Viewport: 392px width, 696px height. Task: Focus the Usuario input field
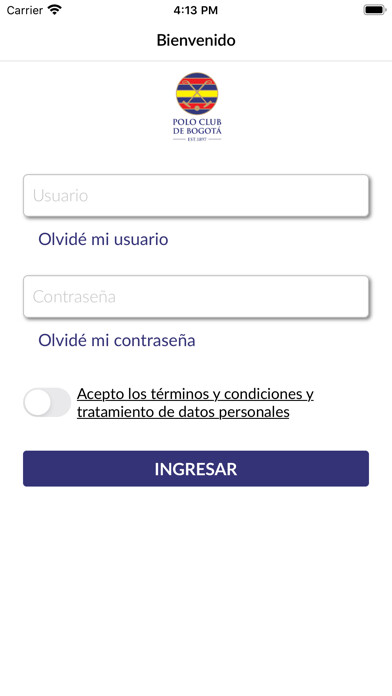[196, 195]
